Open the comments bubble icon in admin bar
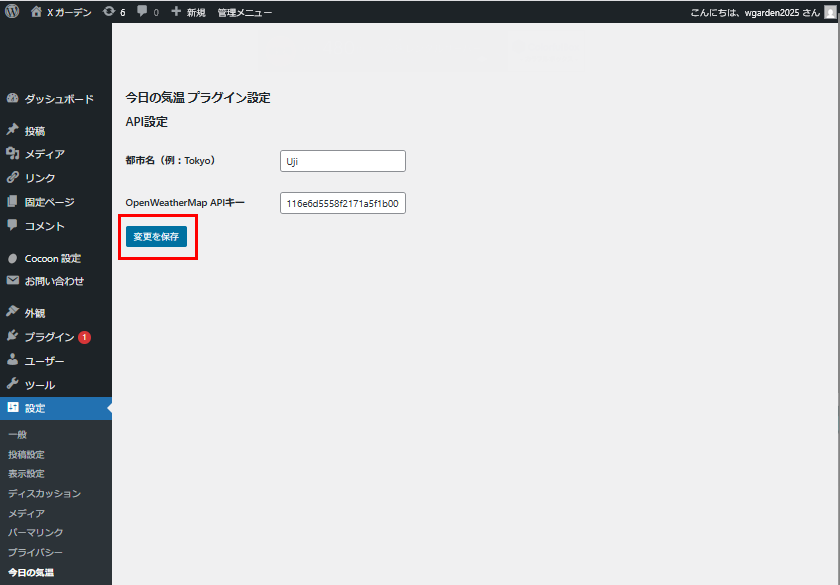The width and height of the screenshot is (840, 585). [143, 12]
